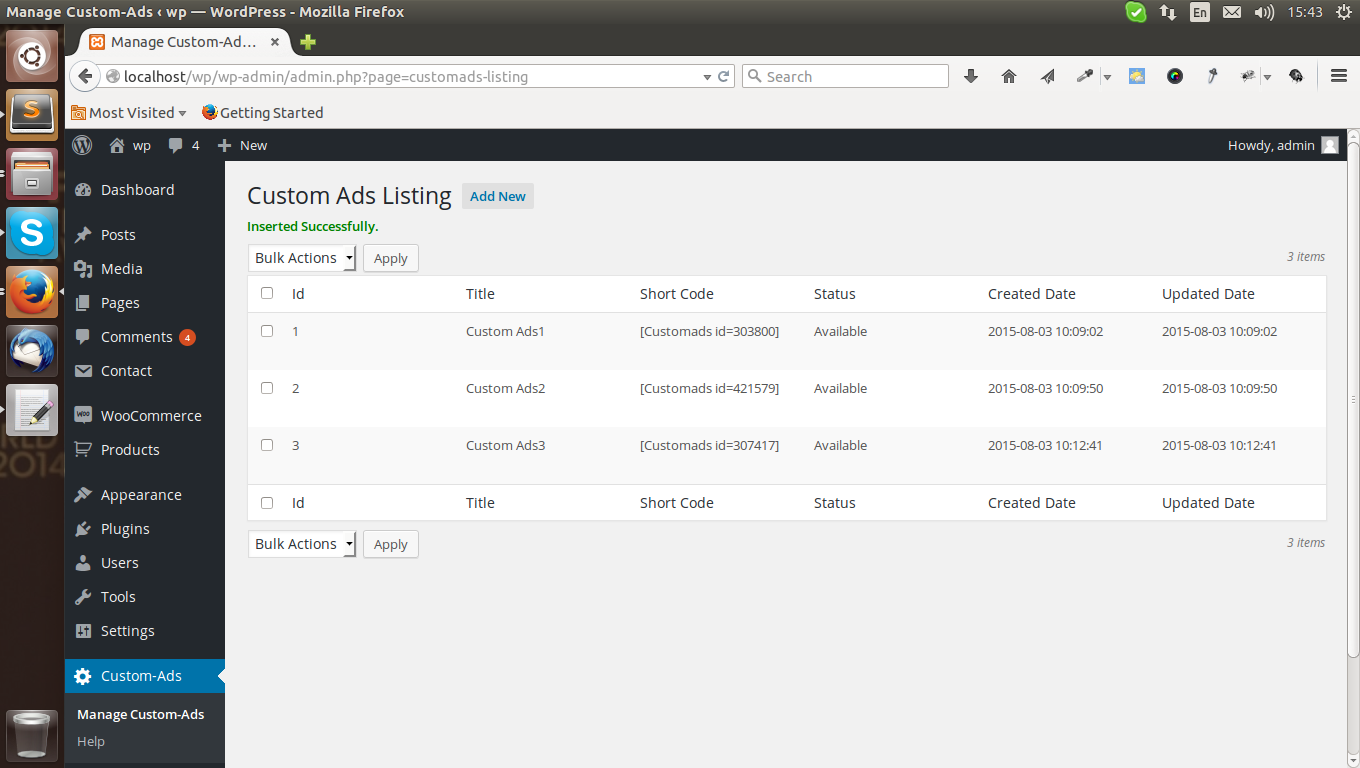This screenshot has height=768, width=1360.
Task: Click the home icon beside wp
Action: [117, 145]
